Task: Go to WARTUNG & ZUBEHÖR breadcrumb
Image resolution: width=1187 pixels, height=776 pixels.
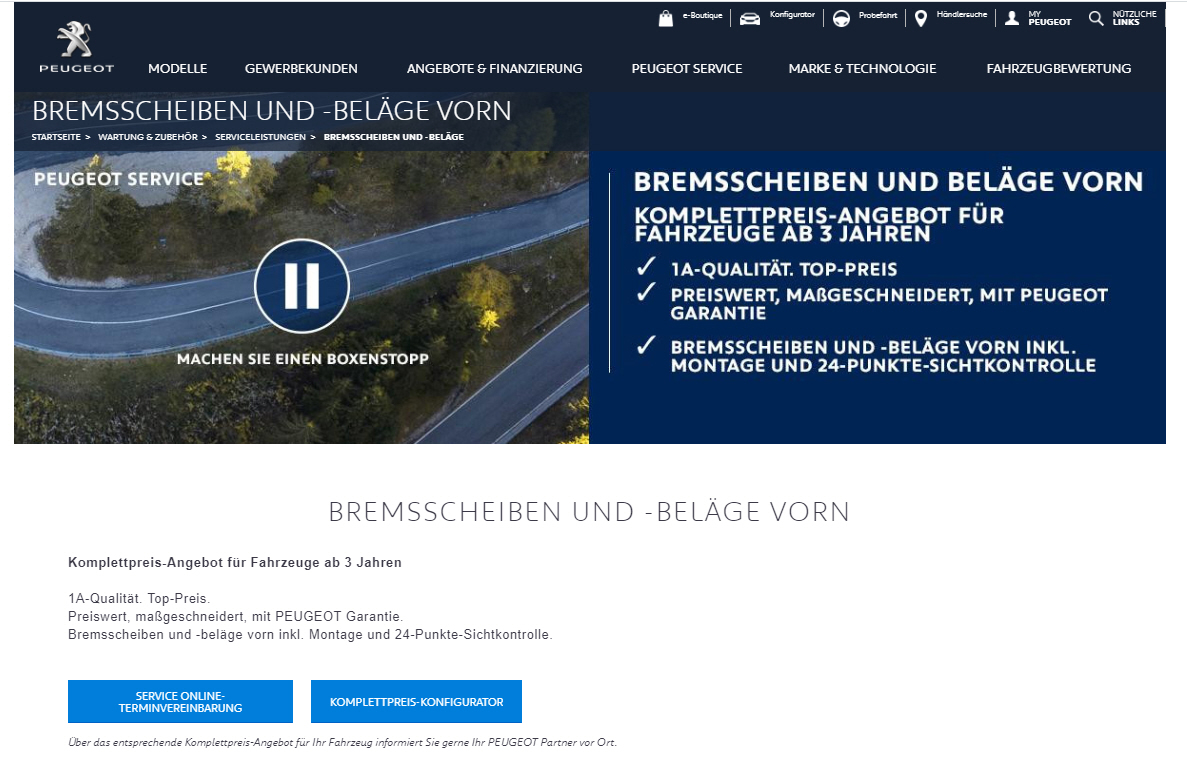Action: [x=148, y=137]
